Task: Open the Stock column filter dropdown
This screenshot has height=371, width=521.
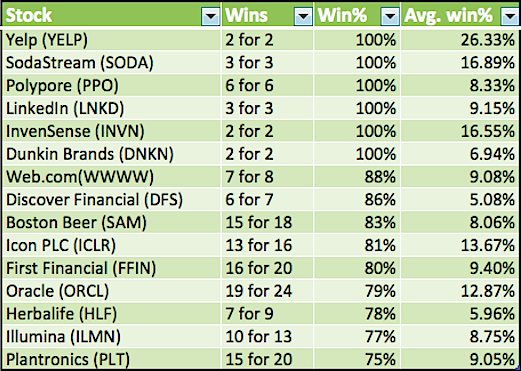Action: coord(210,15)
